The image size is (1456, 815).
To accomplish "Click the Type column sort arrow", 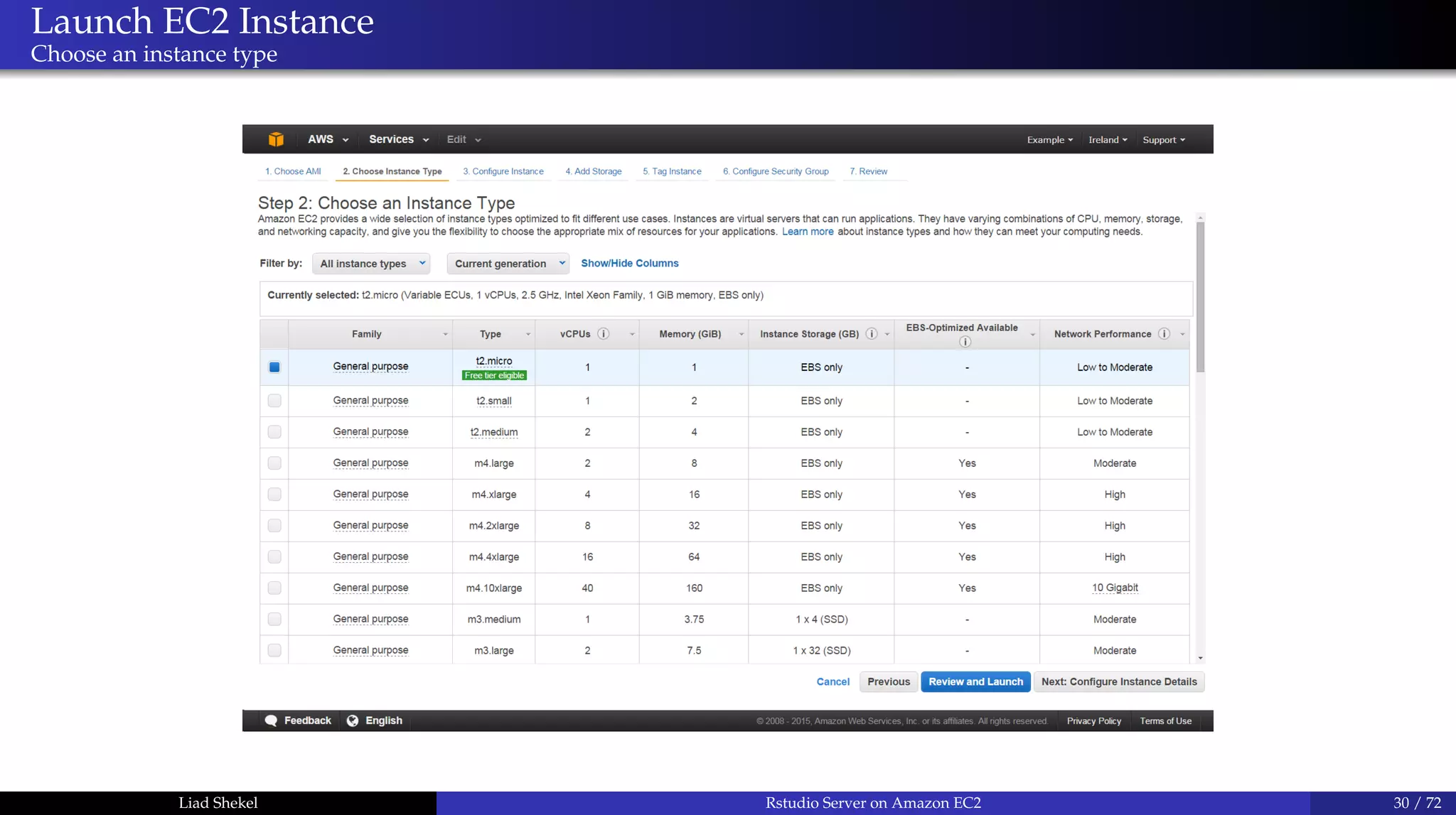I will pos(528,335).
